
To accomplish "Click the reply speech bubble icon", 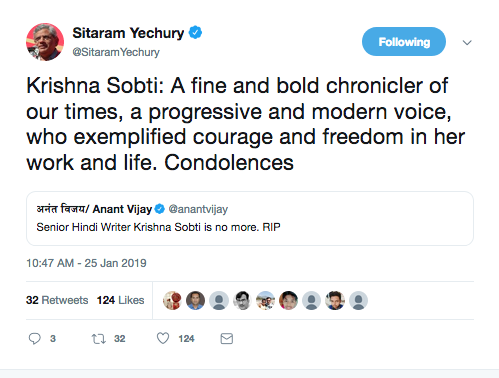I will click(x=34, y=339).
